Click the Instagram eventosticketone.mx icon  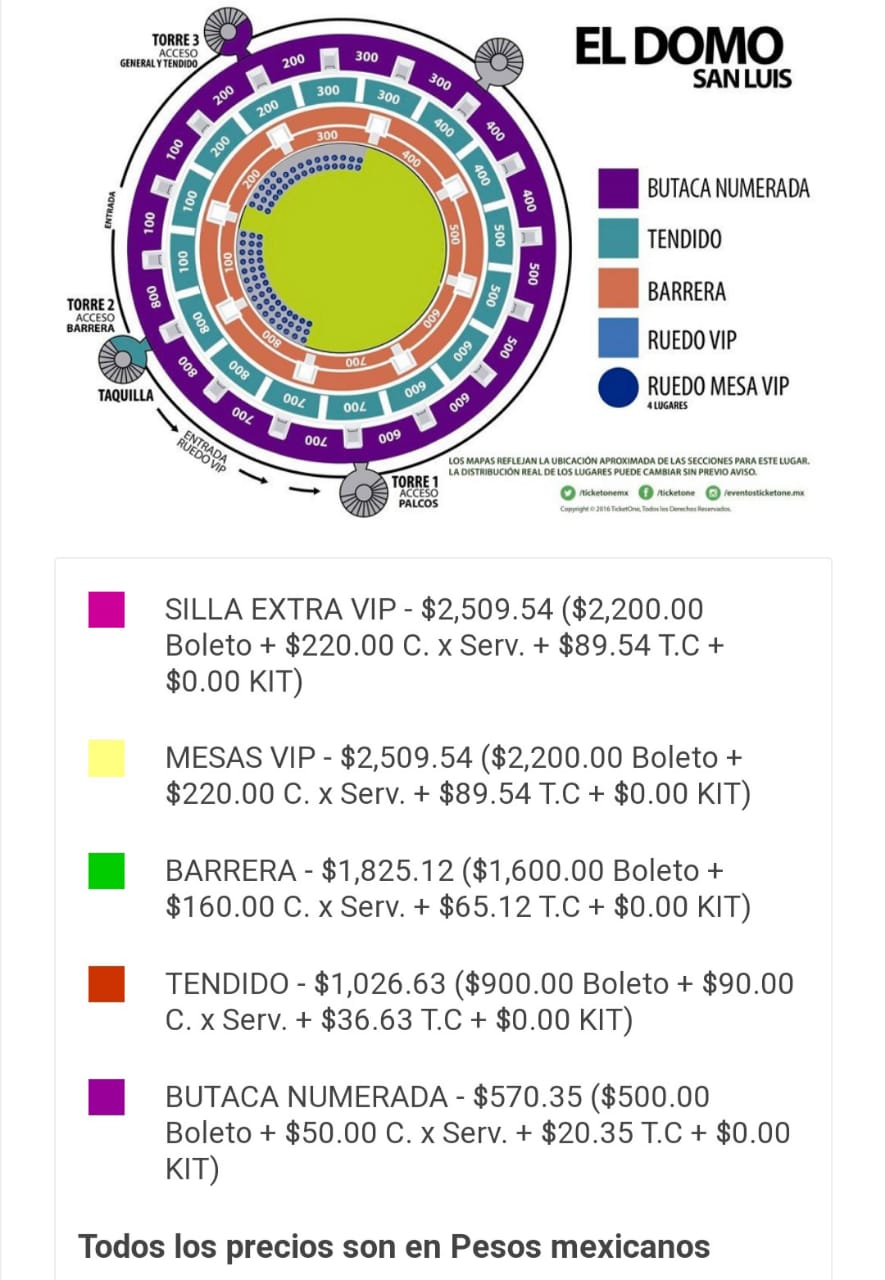(x=713, y=493)
